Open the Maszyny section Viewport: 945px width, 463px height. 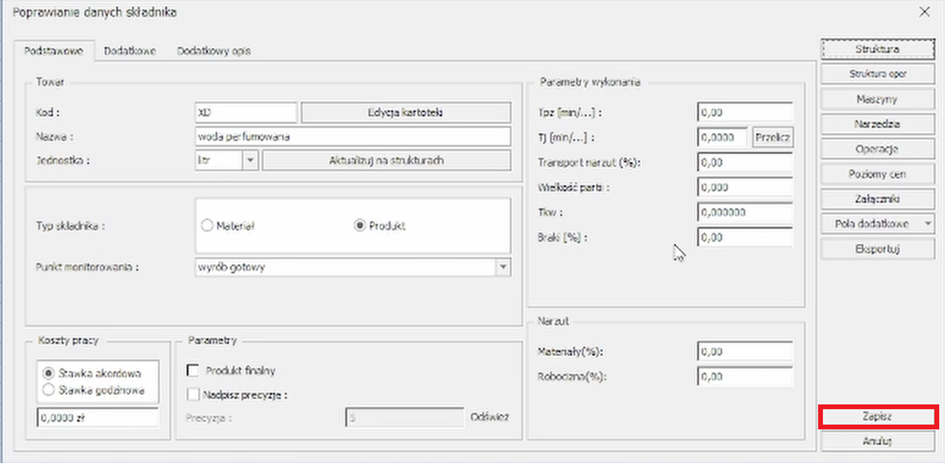877,99
